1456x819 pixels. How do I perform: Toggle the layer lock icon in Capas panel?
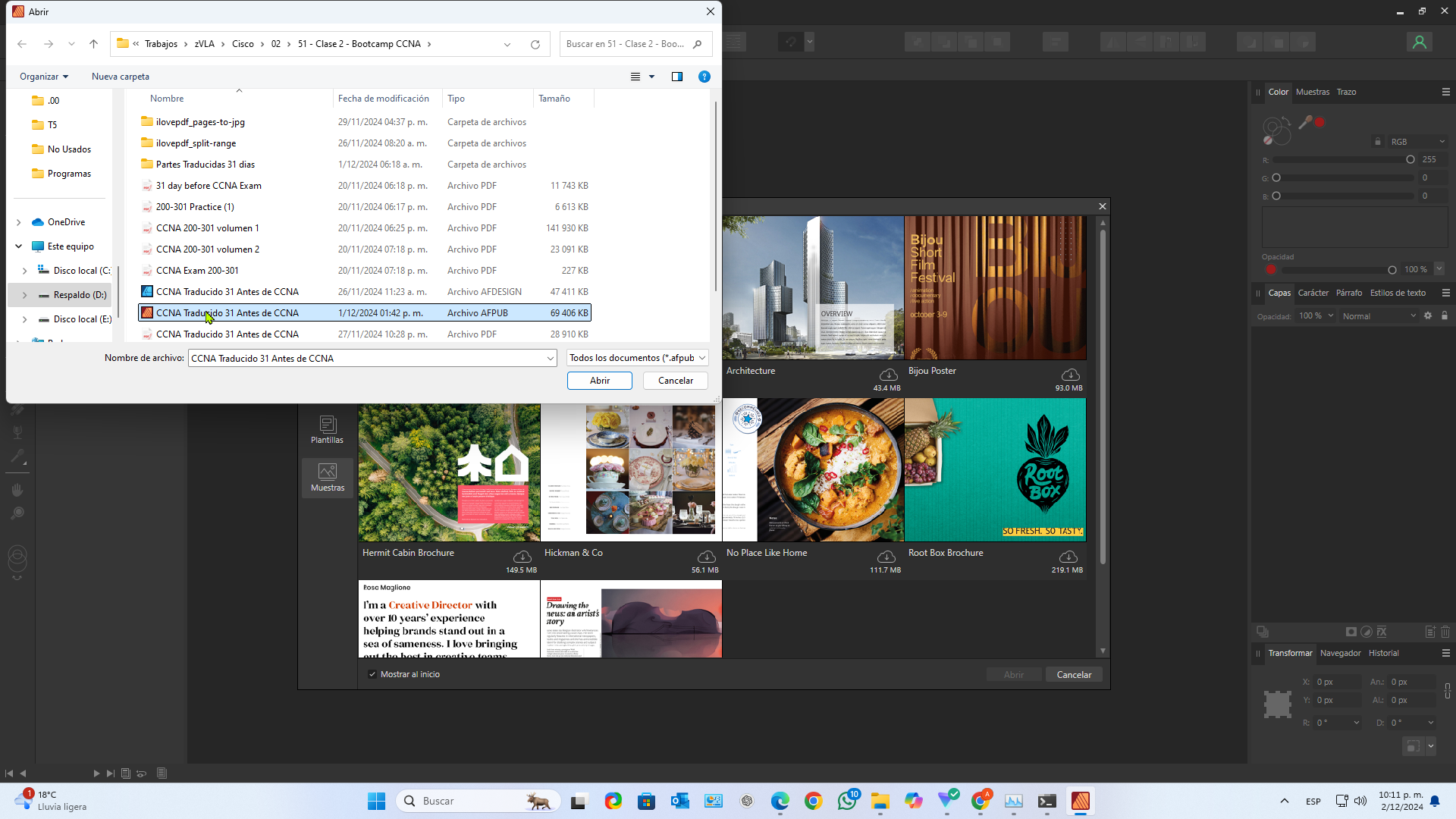[x=1445, y=316]
